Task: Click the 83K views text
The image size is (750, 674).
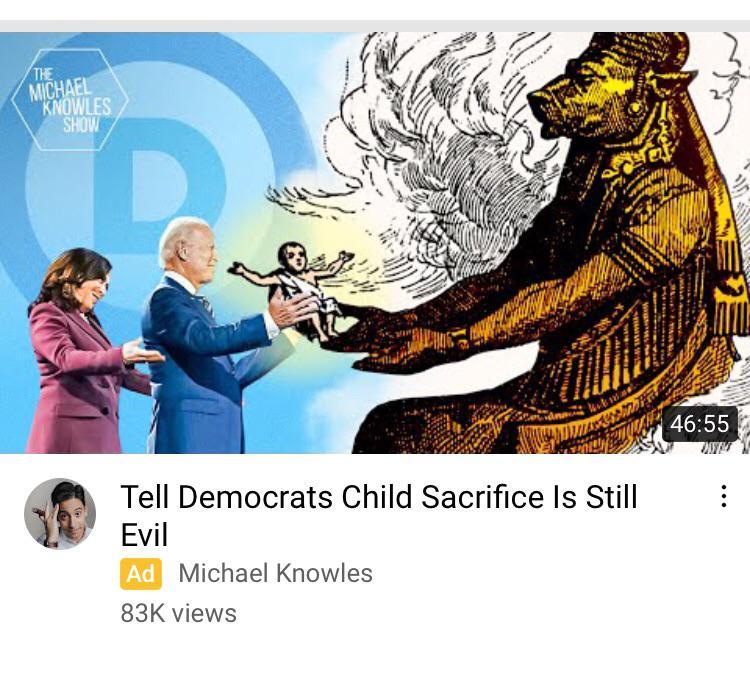Action: 178,613
